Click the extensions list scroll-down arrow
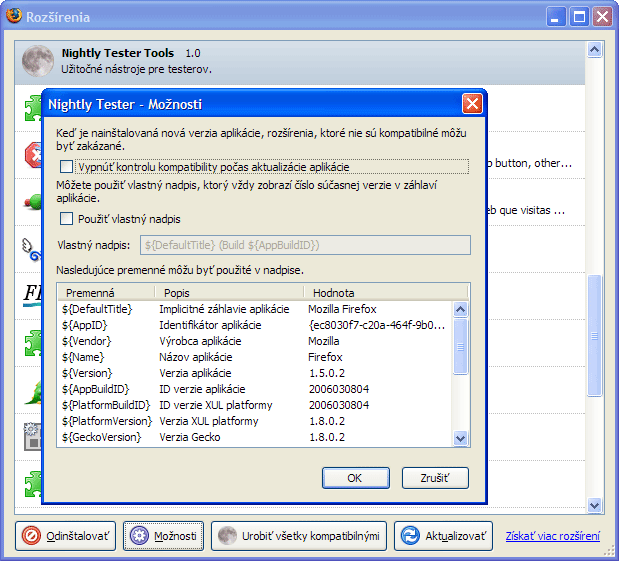 pyautogui.click(x=595, y=505)
